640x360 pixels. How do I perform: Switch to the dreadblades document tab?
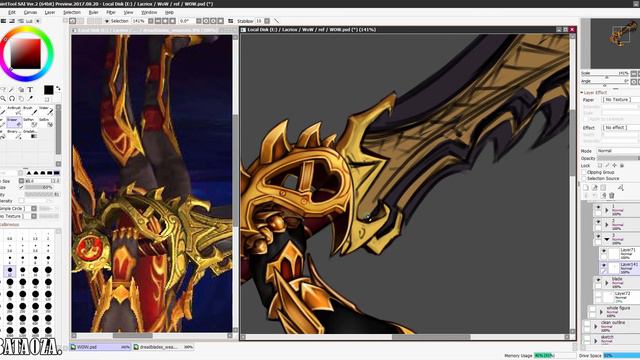164,347
